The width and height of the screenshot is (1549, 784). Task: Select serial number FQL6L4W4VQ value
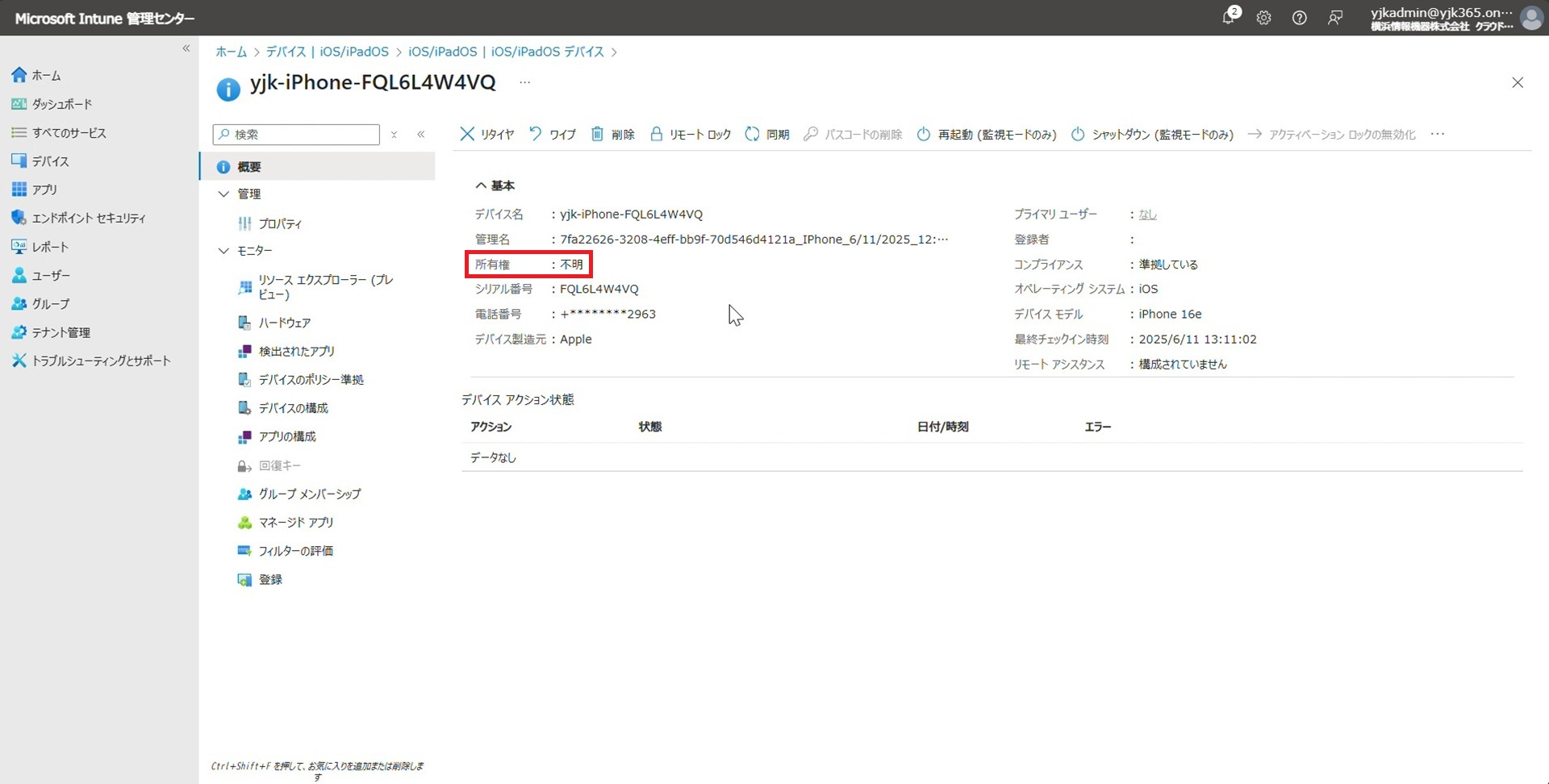click(599, 289)
